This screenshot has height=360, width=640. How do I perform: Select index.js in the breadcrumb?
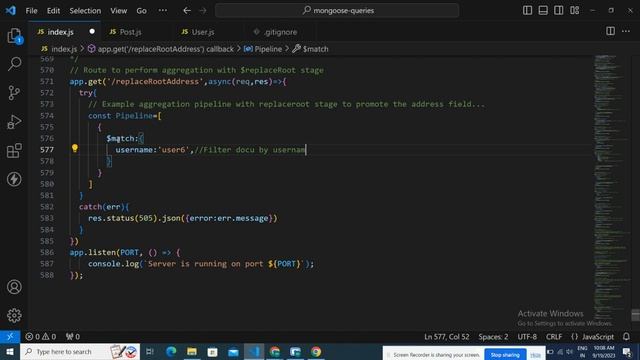coord(59,49)
